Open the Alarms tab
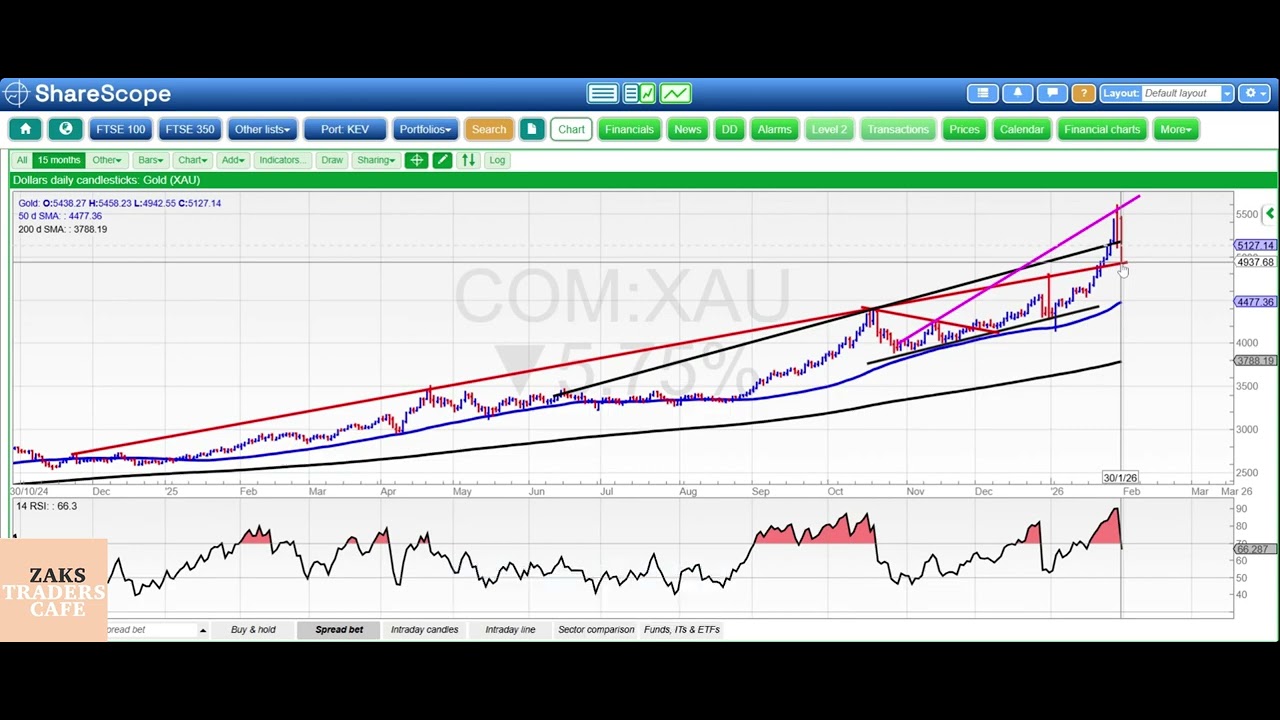The width and height of the screenshot is (1280, 720). coord(774,129)
